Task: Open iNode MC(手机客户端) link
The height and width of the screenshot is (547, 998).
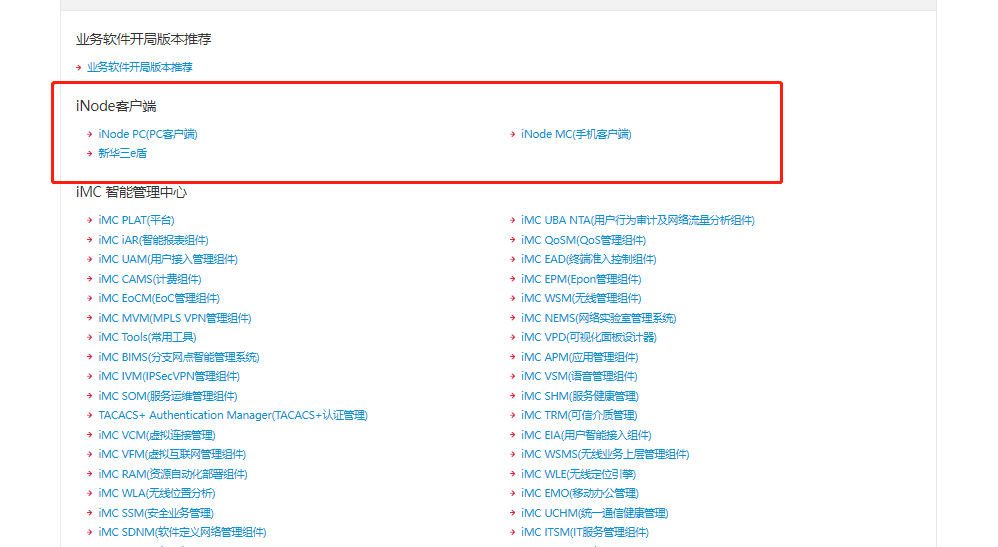Action: click(576, 134)
